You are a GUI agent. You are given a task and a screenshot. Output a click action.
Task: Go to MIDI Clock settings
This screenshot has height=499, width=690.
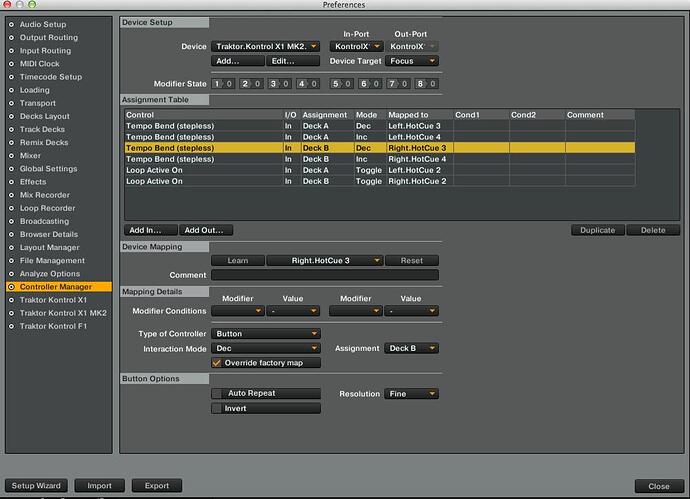click(39, 64)
